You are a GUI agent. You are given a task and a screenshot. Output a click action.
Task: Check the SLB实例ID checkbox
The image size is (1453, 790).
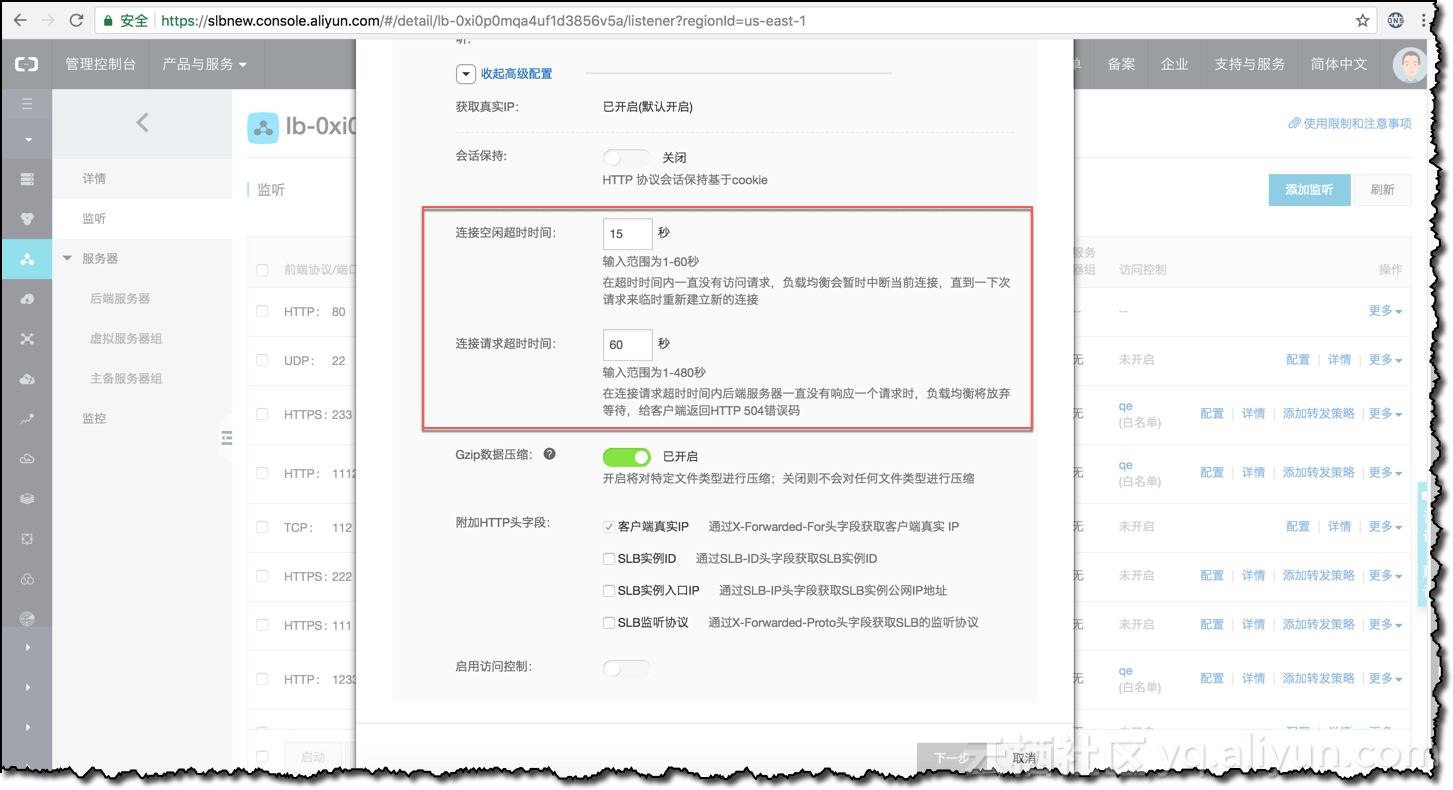(608, 558)
